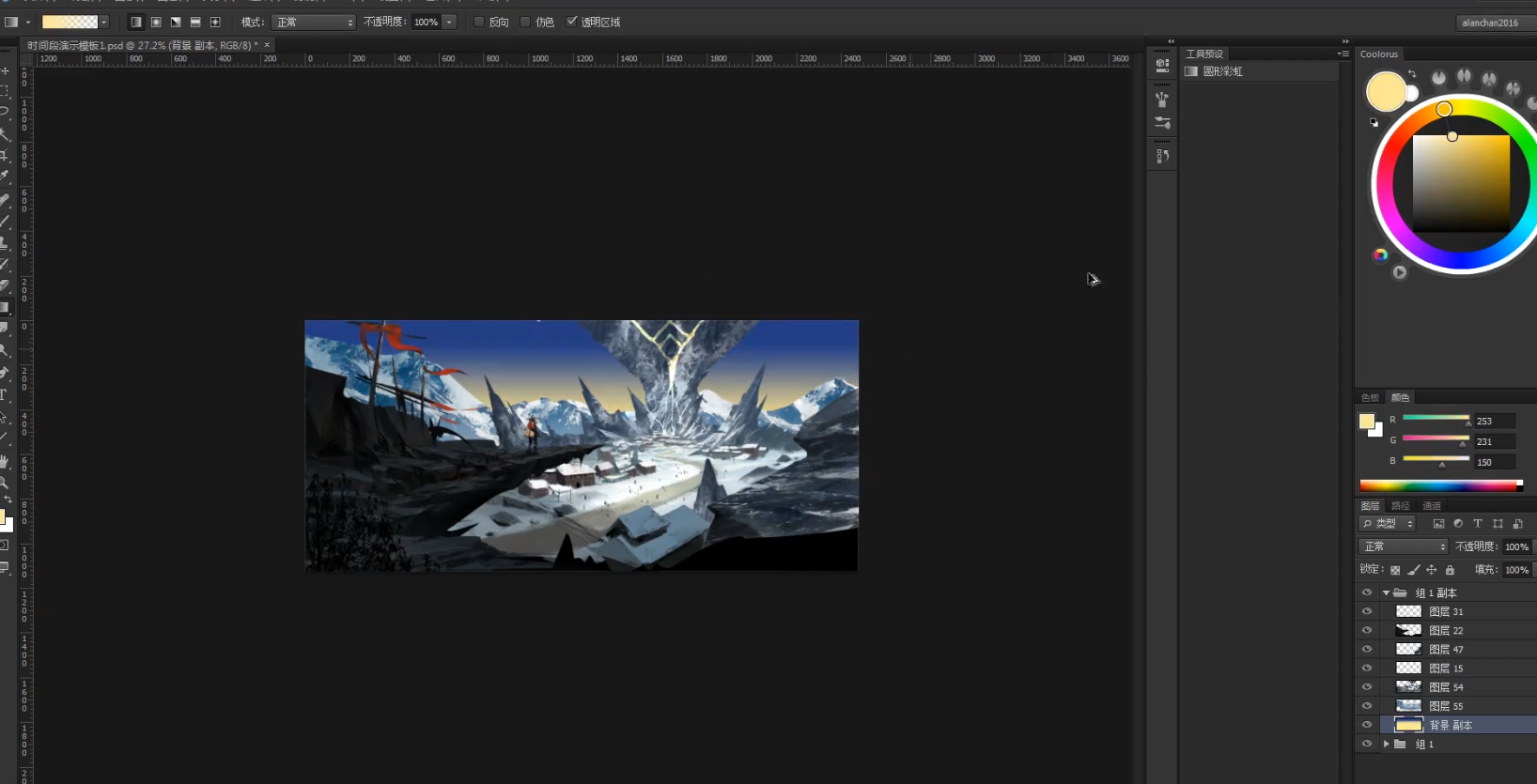Uncheck the 透明区域 checkbox
Screen dimensions: 1537x784
(571, 22)
